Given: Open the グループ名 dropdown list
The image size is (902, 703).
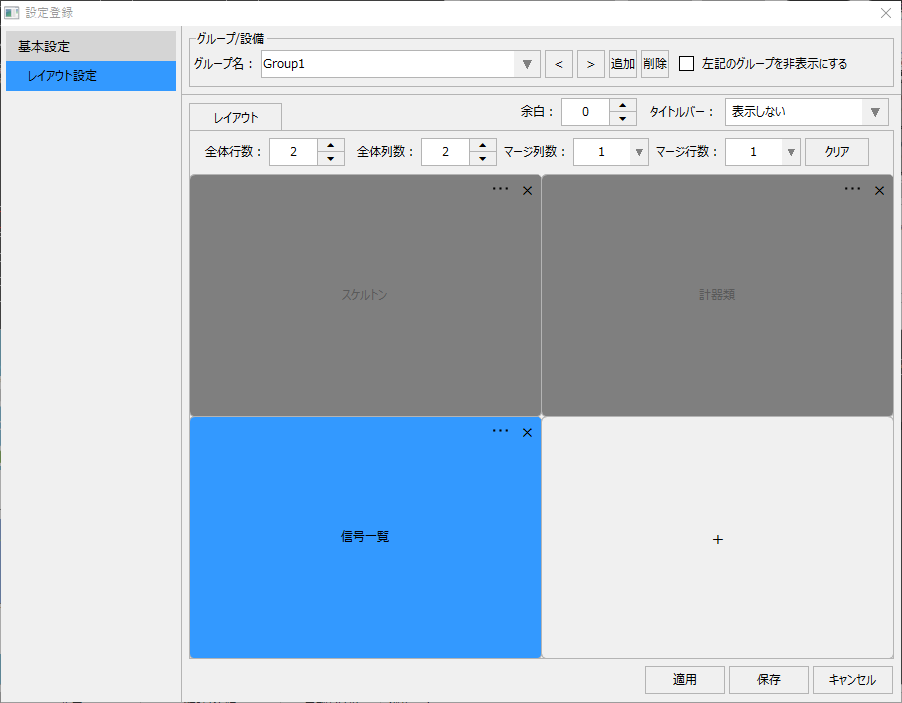Looking at the screenshot, I should click(527, 63).
